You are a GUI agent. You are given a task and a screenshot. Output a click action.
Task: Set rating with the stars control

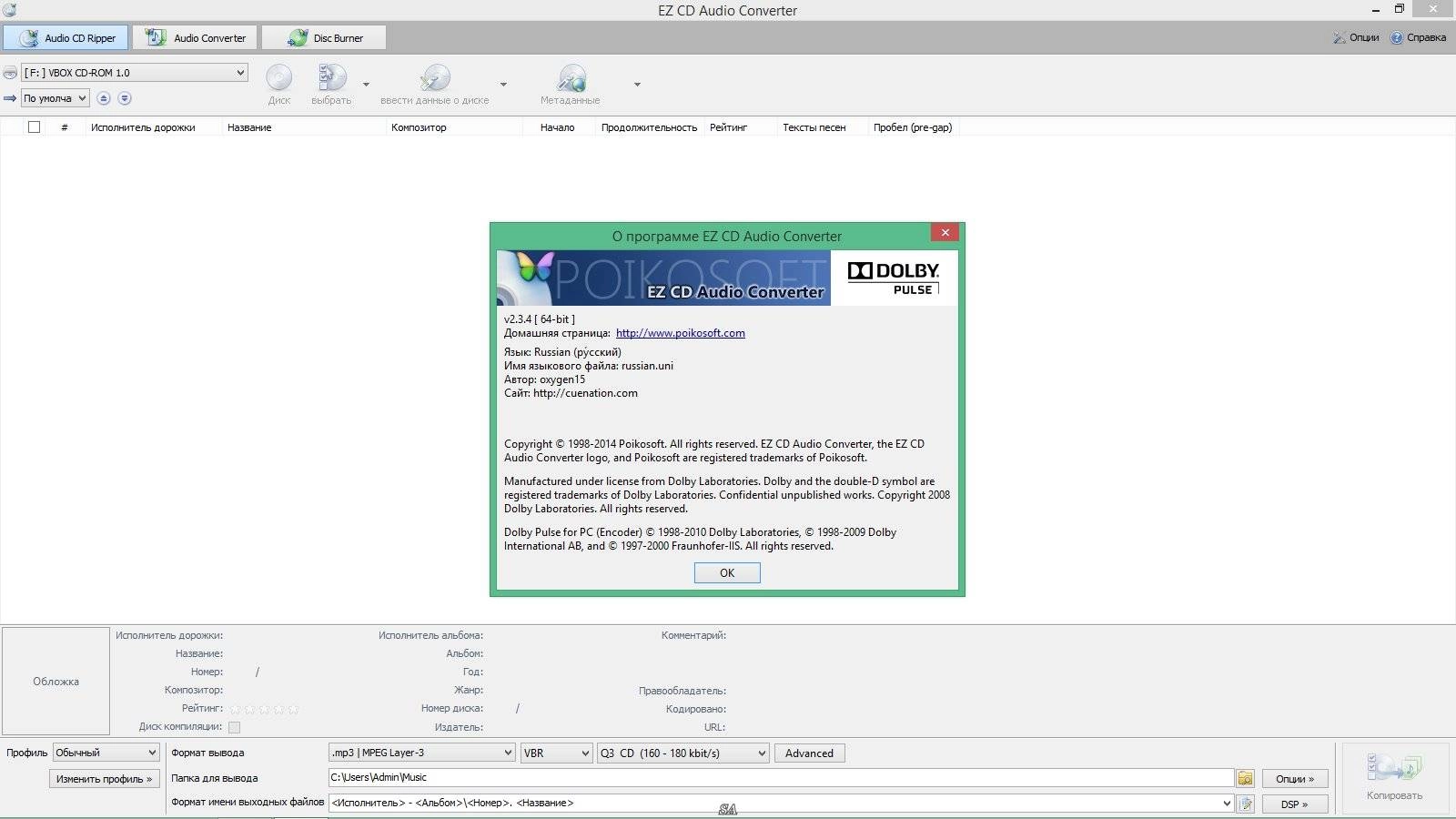(264, 708)
